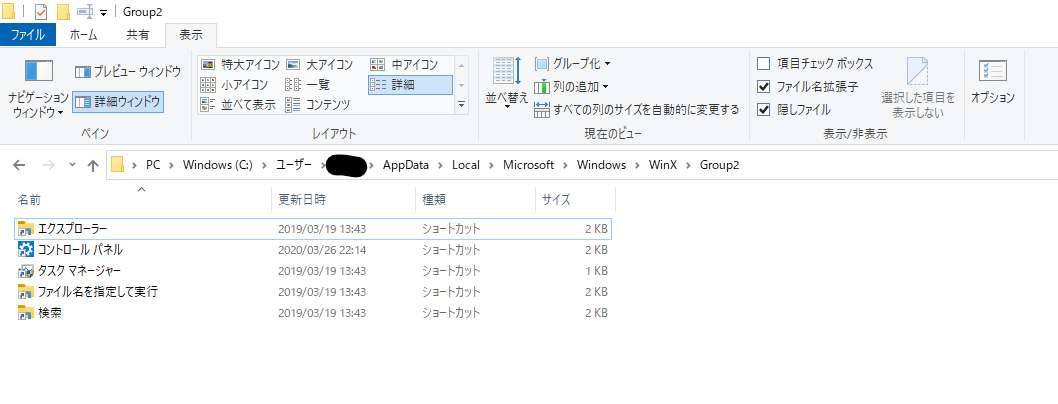Select the ファイル名を指定して実行 shortcut icon
The image size is (1058, 404).
[x=26, y=291]
